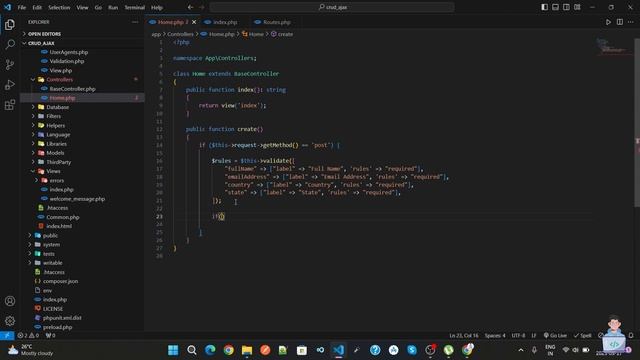The image size is (640, 360).
Task: Click the remote window status icon
Action: click(7, 336)
